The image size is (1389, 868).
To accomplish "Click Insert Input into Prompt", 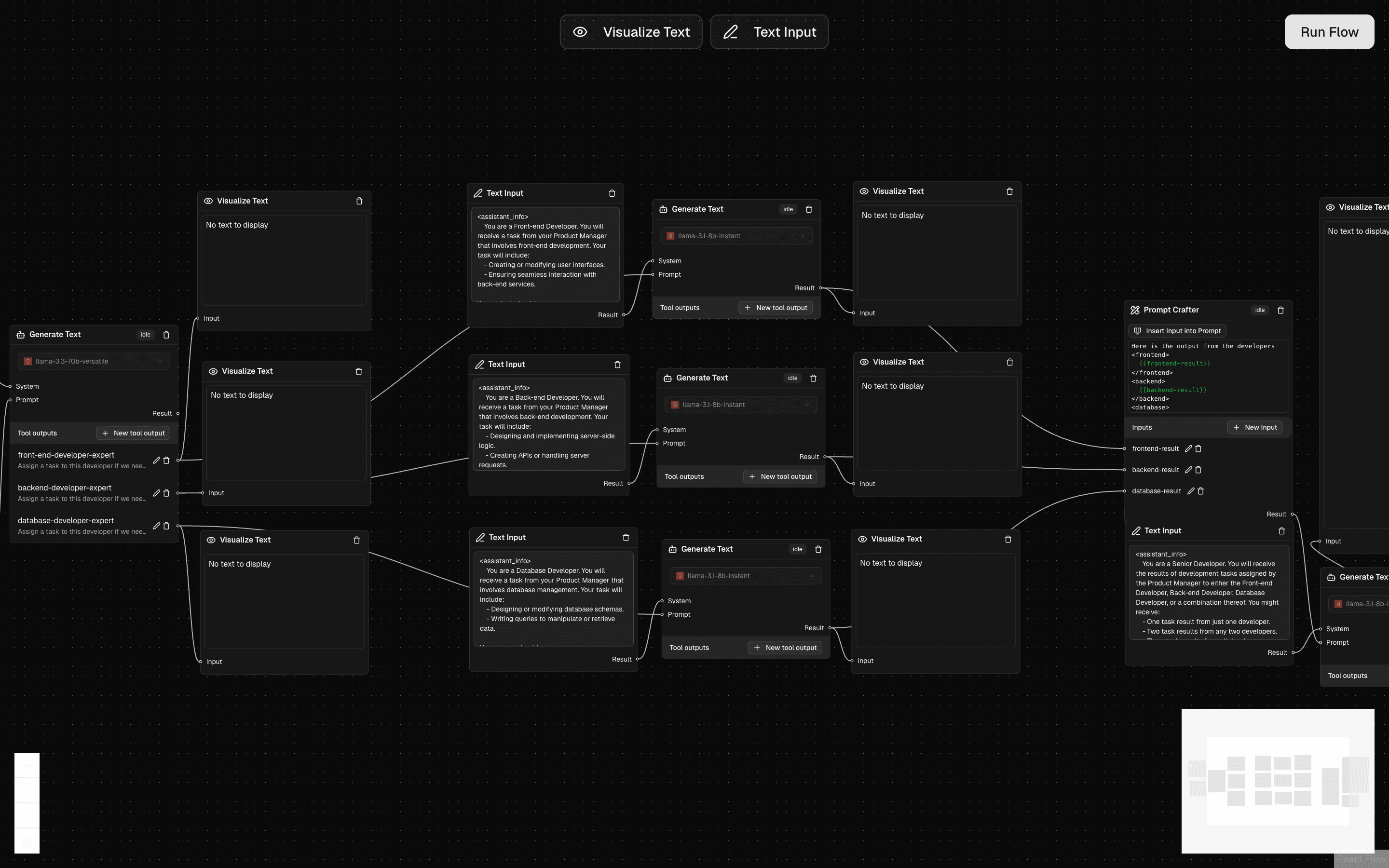I will click(1177, 331).
